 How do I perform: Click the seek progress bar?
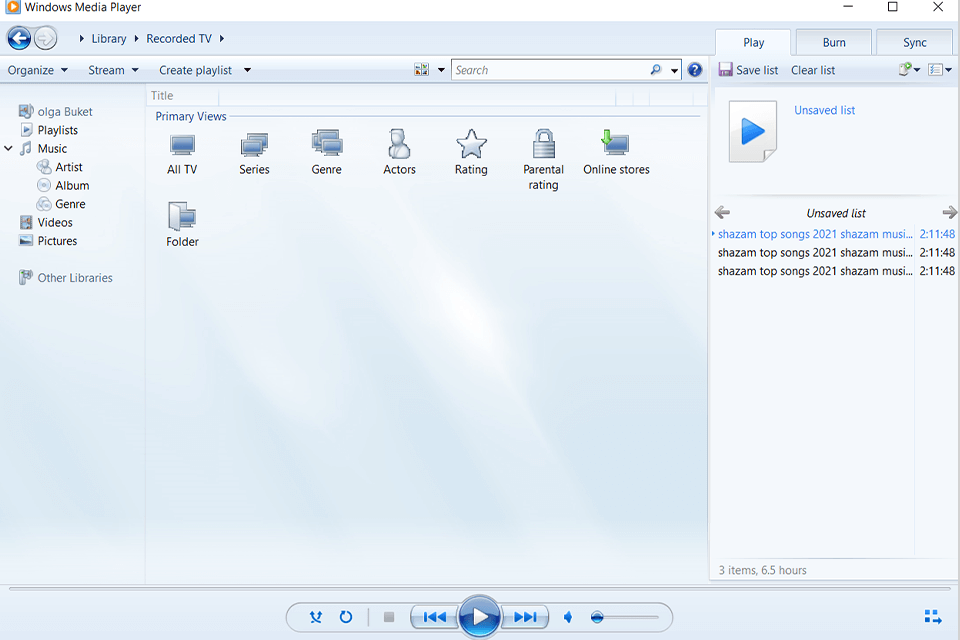click(479, 589)
